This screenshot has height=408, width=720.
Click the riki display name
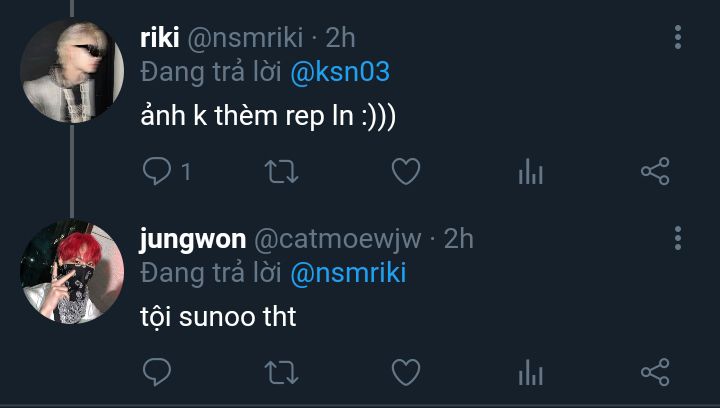click(x=160, y=38)
